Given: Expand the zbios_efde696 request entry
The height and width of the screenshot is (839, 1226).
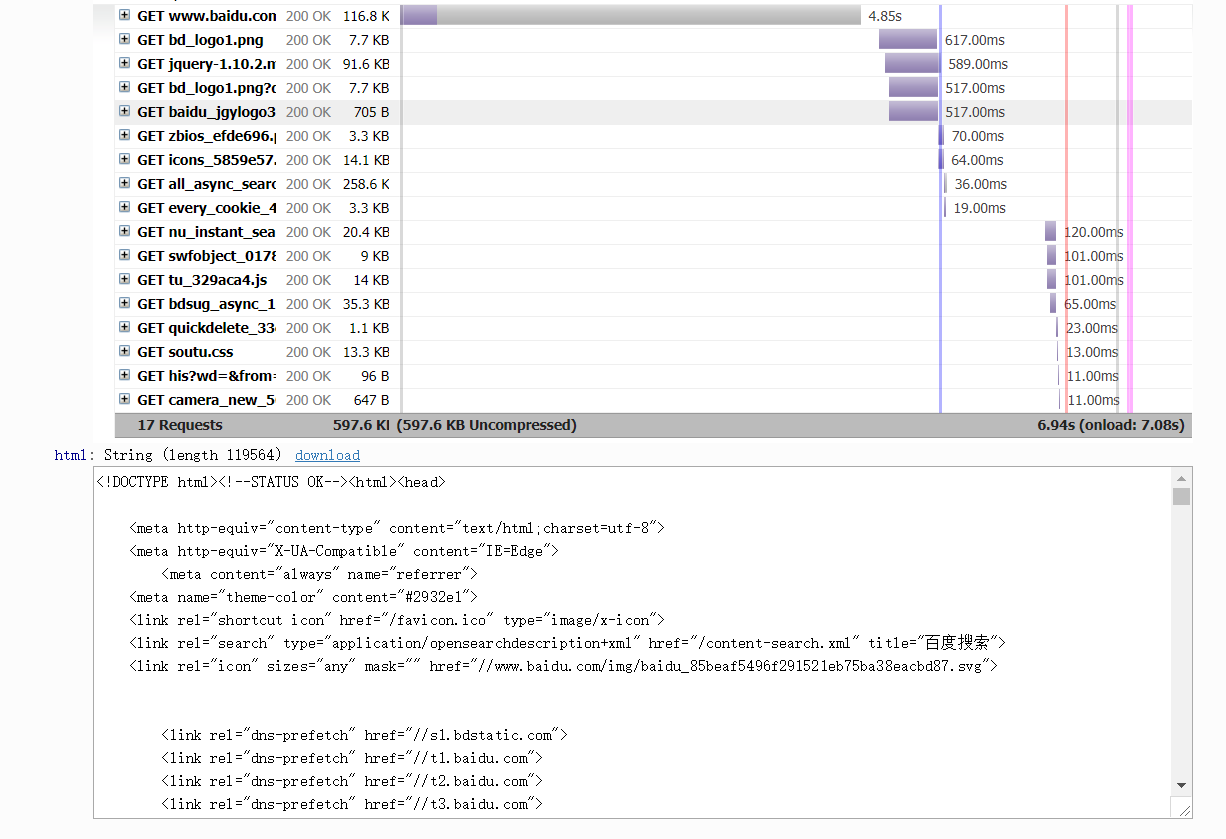Looking at the screenshot, I should 125,136.
